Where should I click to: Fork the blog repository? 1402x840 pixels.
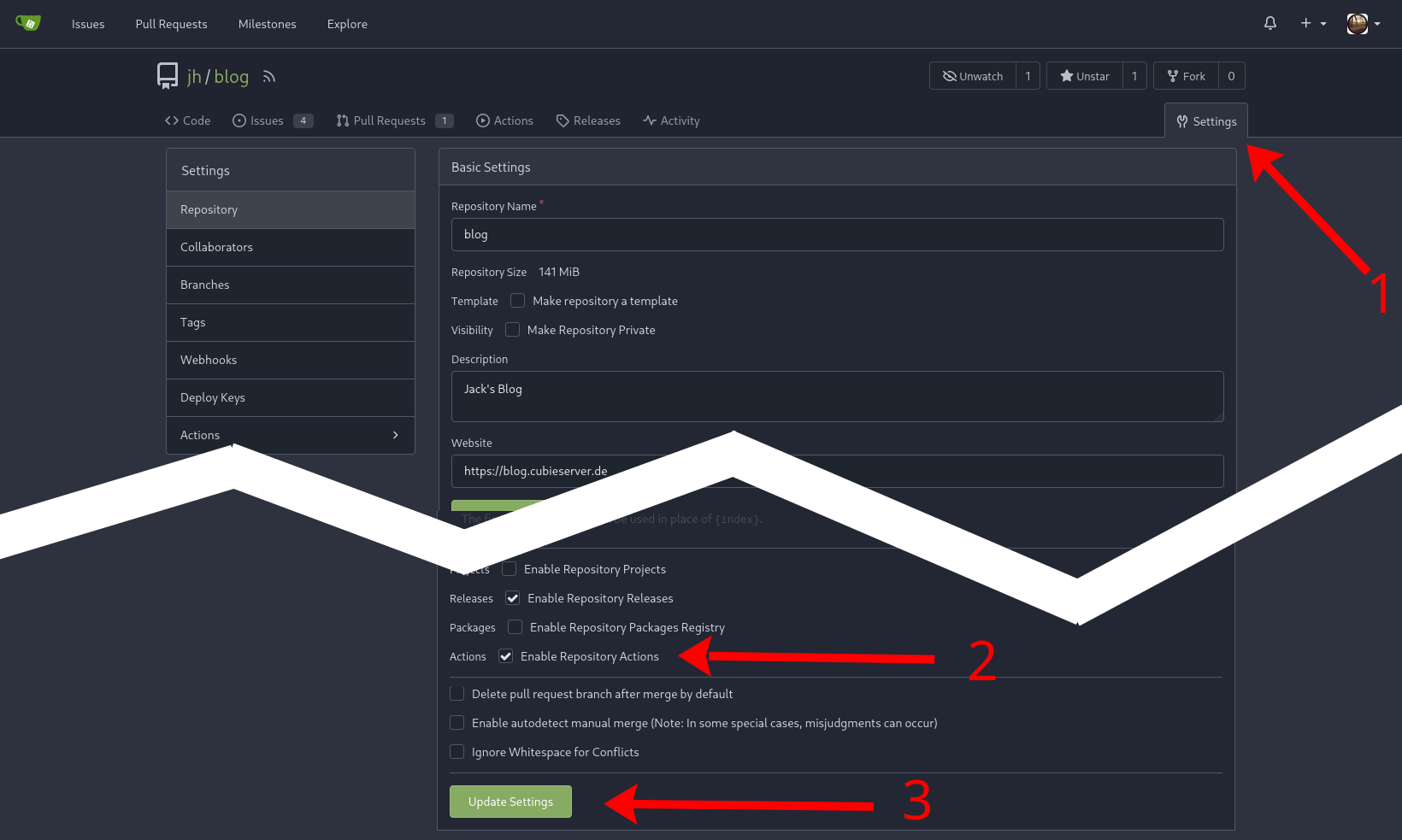[1186, 76]
